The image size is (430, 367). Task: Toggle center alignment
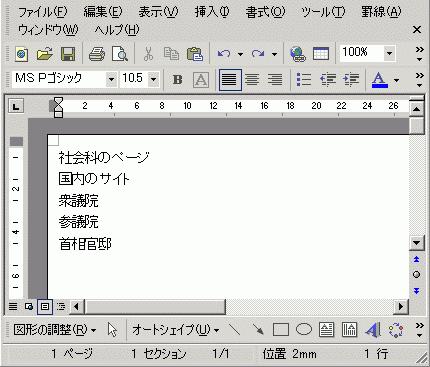(x=252, y=80)
